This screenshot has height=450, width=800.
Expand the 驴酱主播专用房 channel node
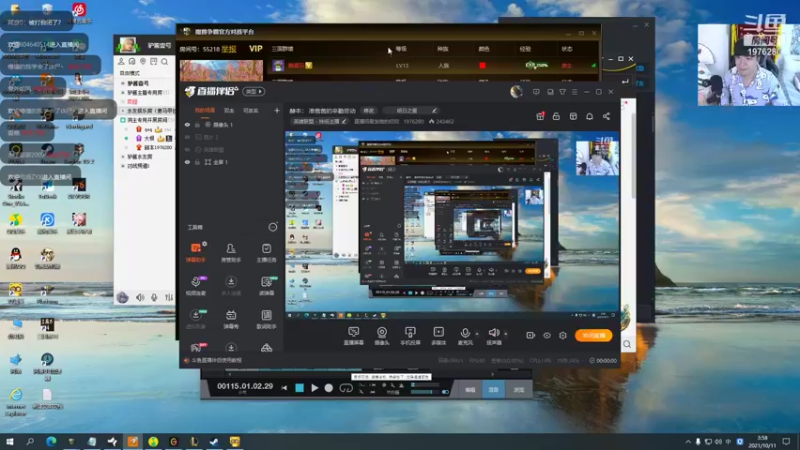coord(123,92)
